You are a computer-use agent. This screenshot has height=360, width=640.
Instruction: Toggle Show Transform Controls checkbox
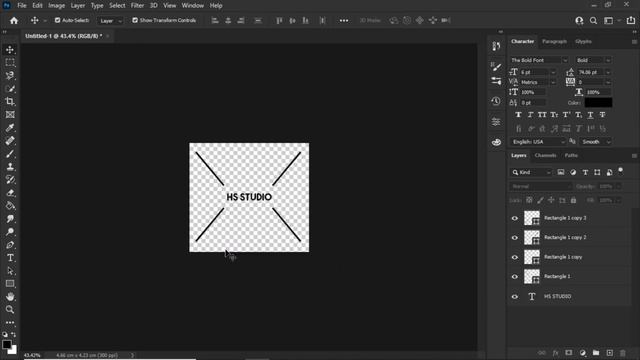coord(135,20)
